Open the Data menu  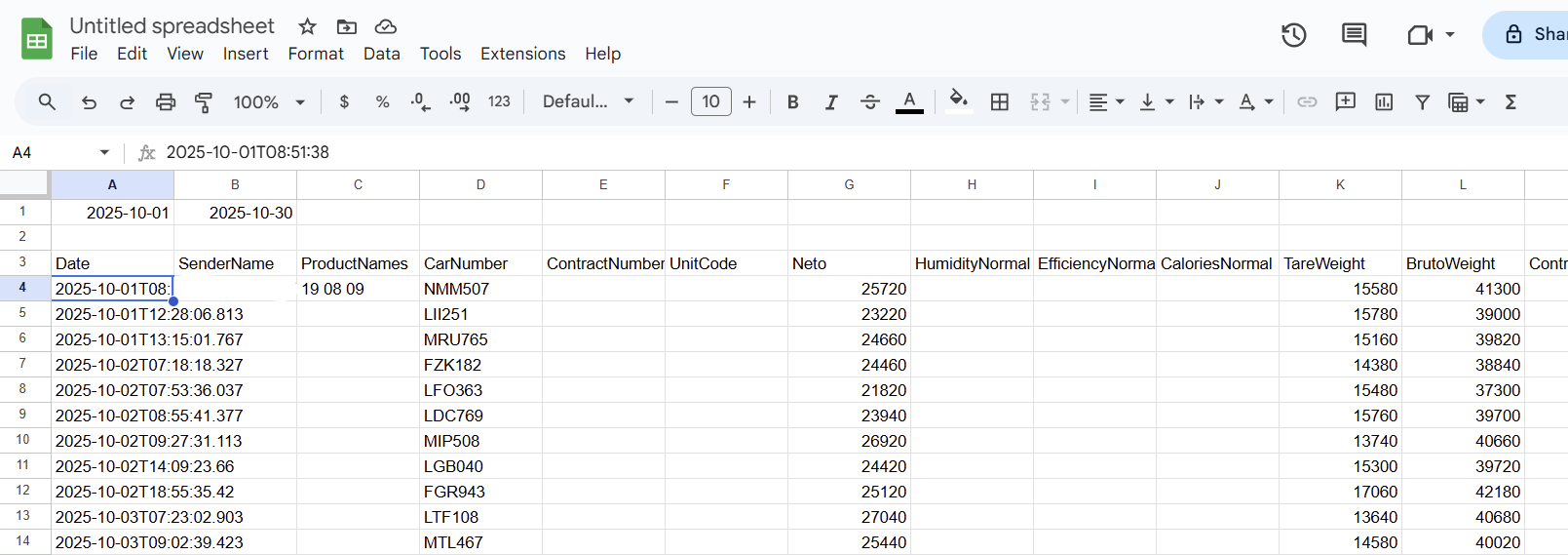tap(381, 54)
